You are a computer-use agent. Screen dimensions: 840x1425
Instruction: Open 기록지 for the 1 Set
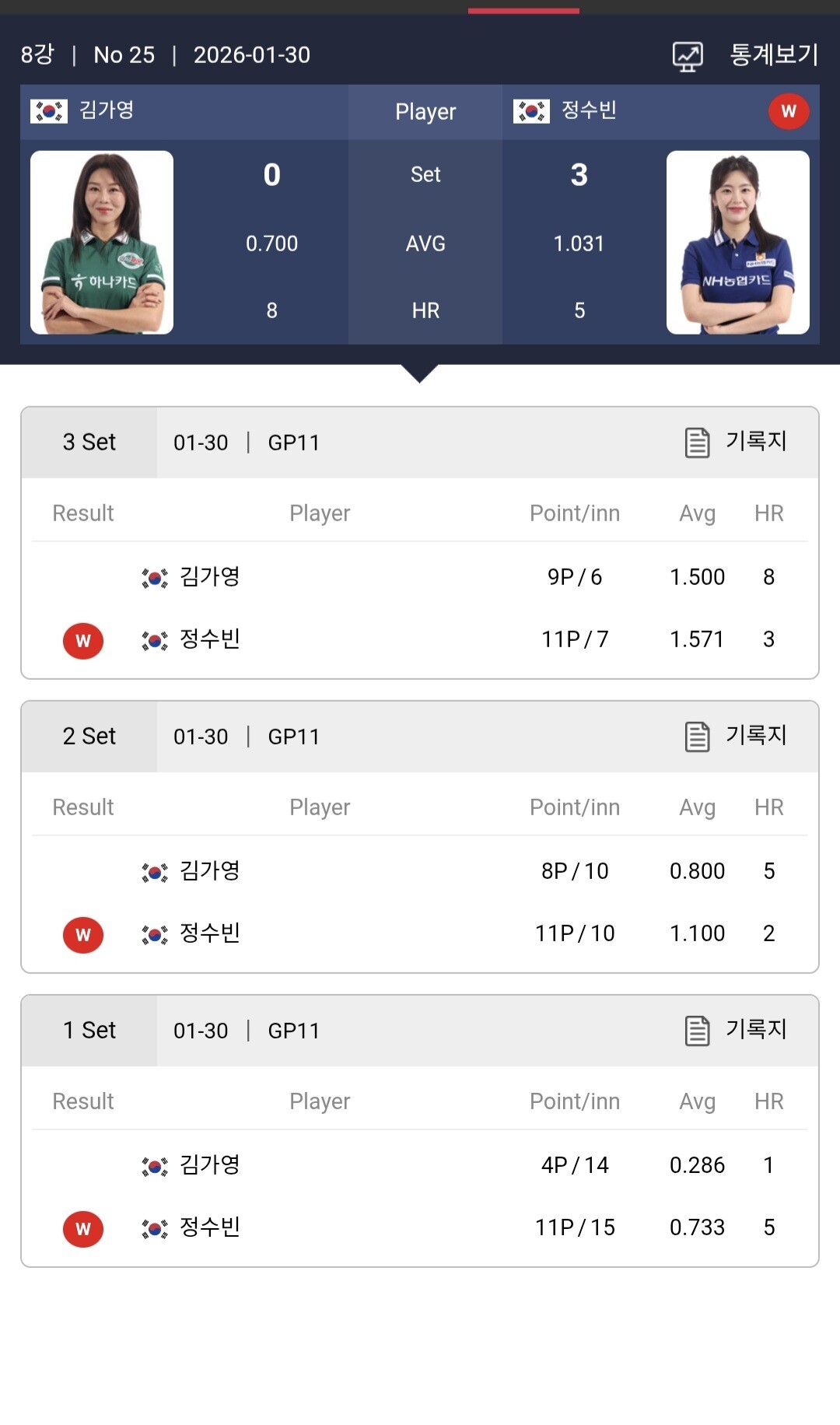756,1029
